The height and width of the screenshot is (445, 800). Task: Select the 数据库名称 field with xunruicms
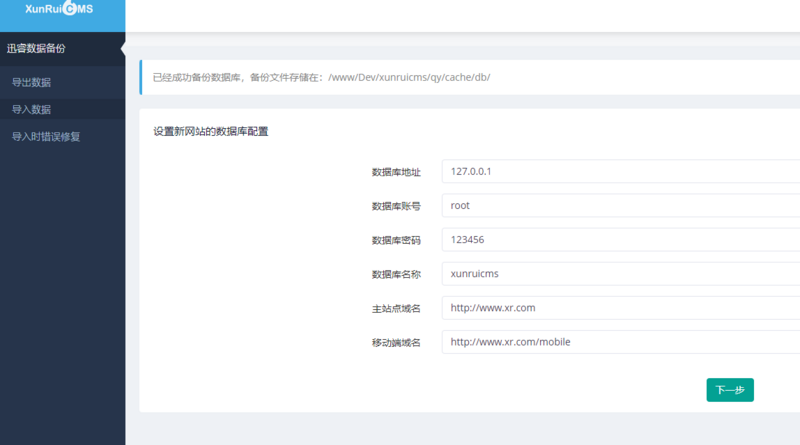pyautogui.click(x=620, y=274)
